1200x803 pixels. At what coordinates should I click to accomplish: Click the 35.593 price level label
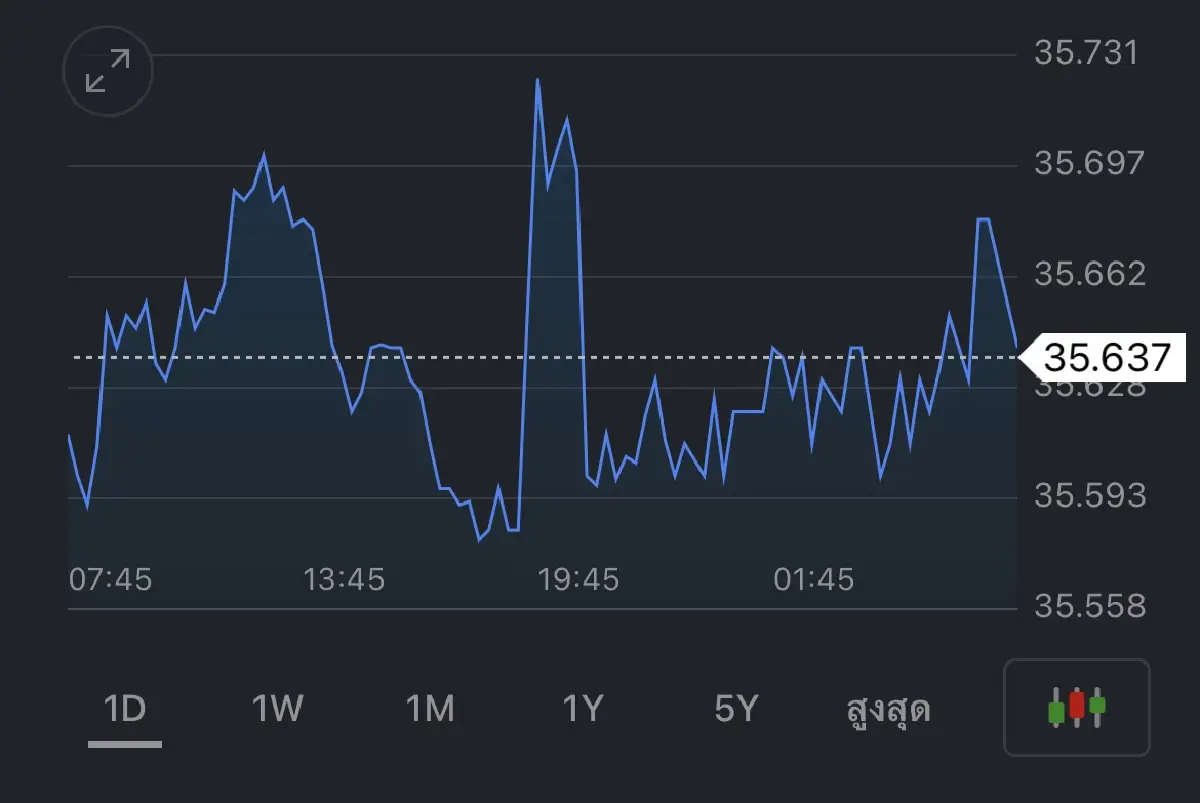(x=1089, y=496)
